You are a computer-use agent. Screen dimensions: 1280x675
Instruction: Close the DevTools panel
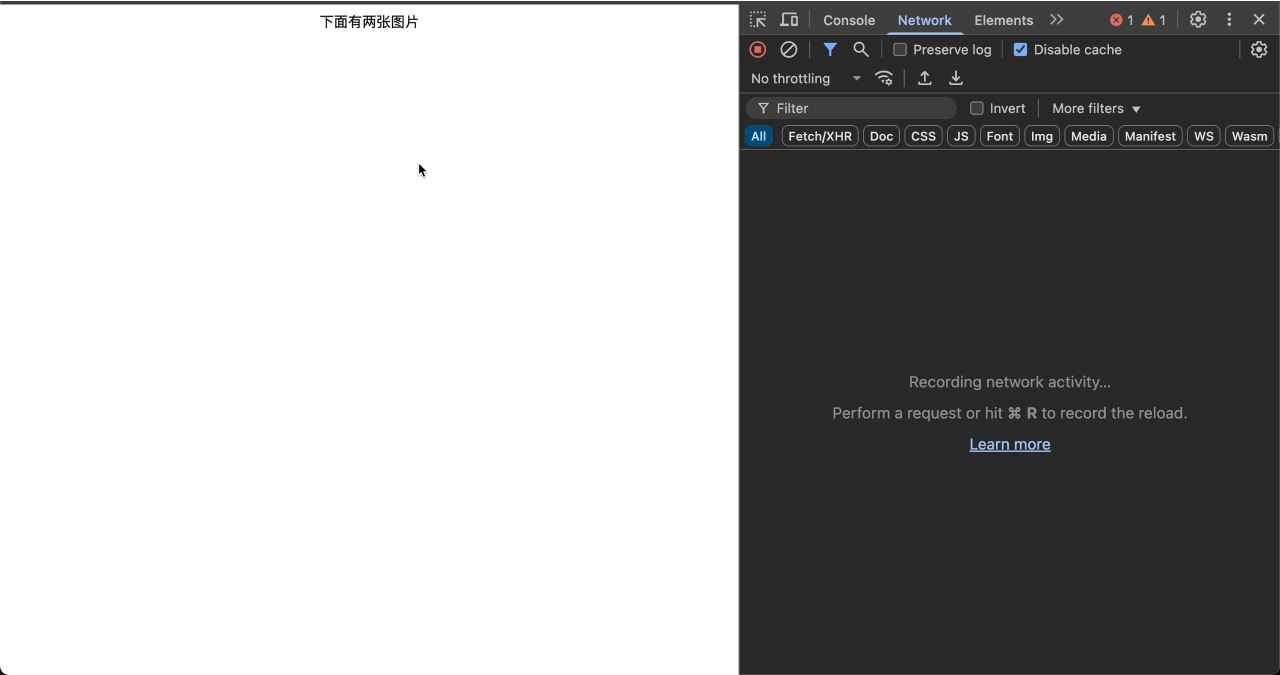1259,20
